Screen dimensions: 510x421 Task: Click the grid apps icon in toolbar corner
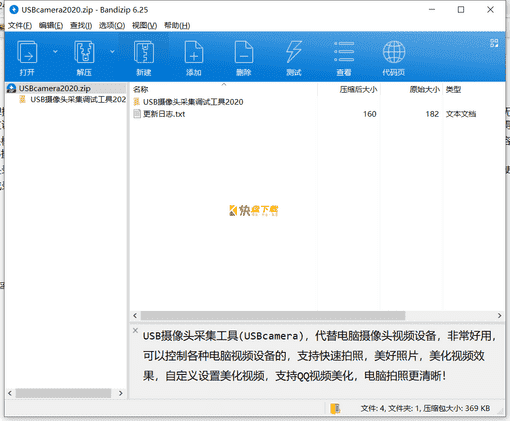point(494,43)
